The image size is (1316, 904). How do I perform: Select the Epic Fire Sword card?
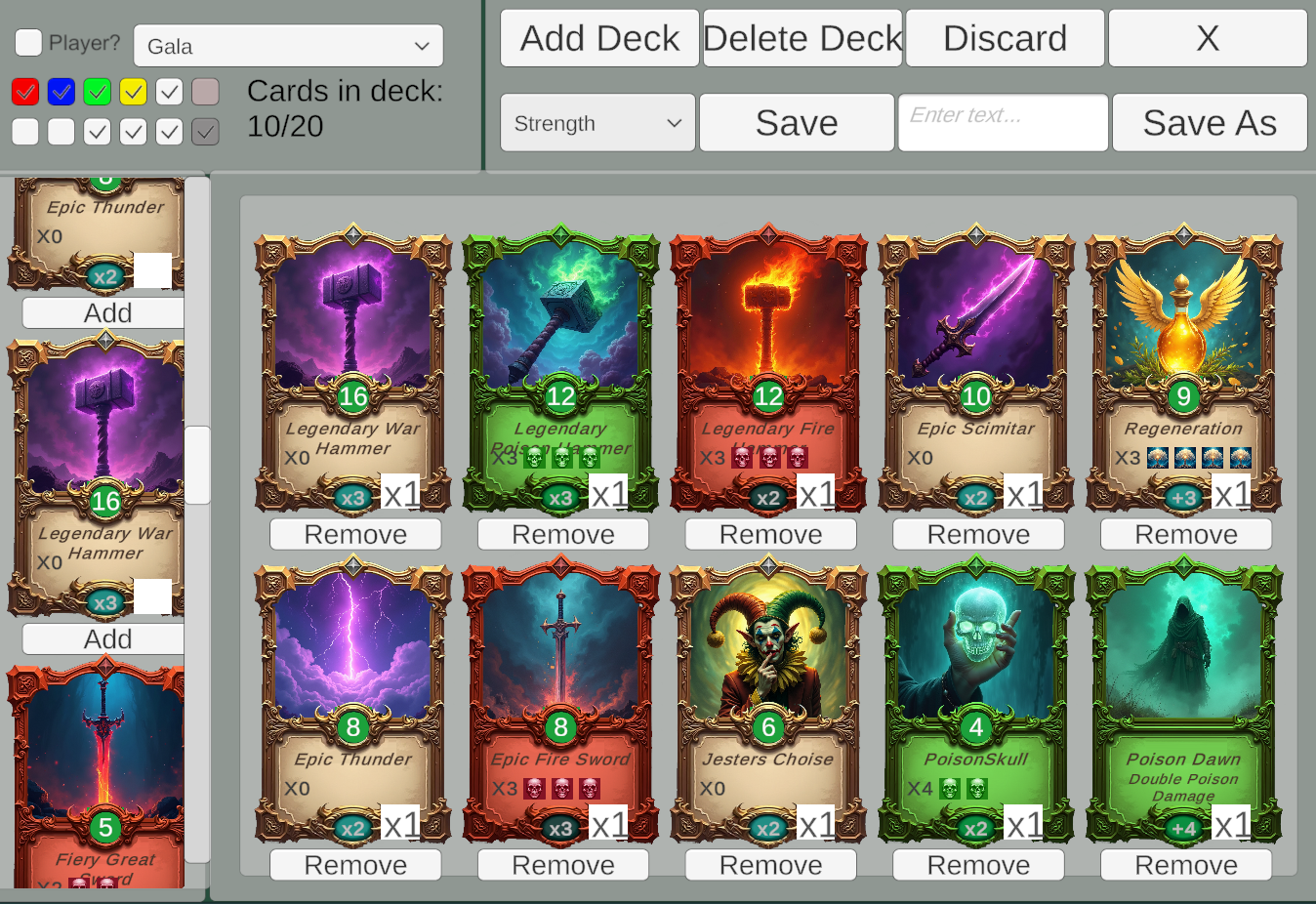560,699
